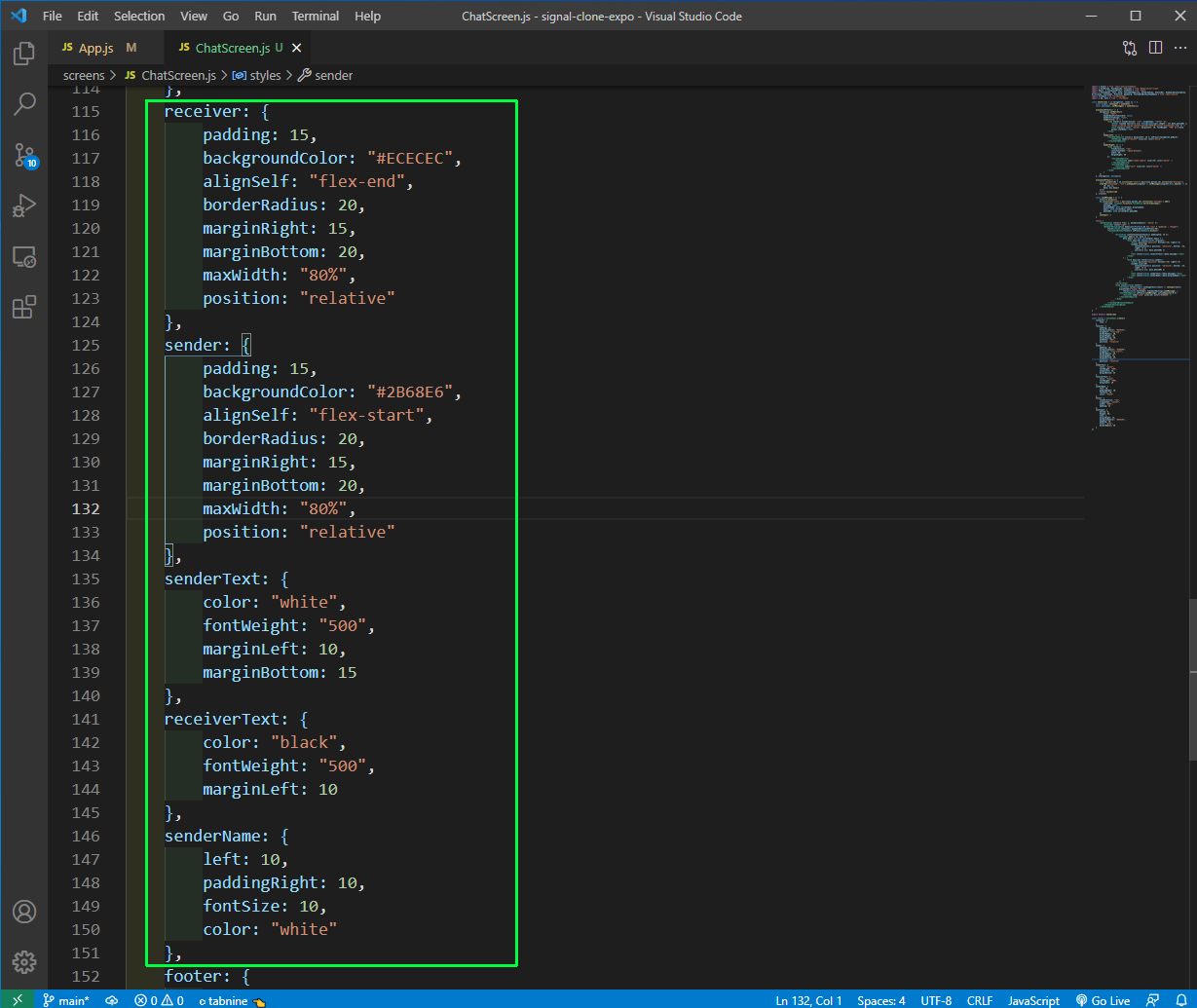Open the Go menu

pyautogui.click(x=231, y=17)
